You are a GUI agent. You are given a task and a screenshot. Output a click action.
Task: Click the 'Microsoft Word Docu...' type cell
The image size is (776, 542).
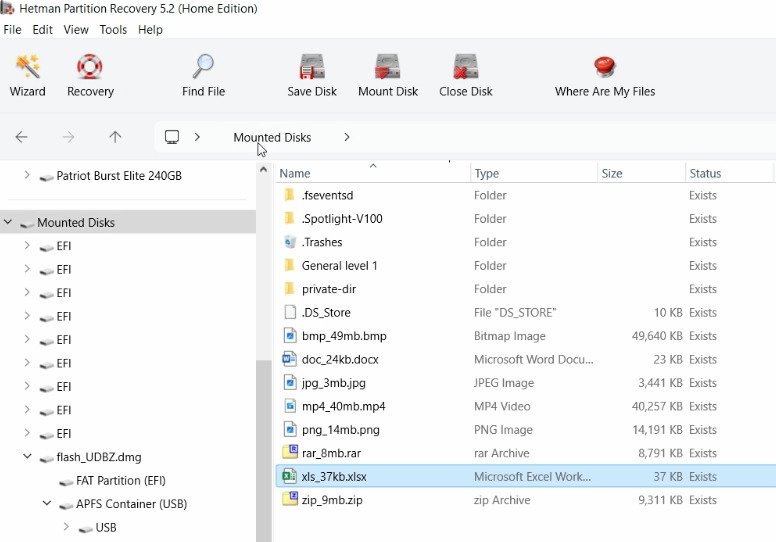[x=534, y=359]
